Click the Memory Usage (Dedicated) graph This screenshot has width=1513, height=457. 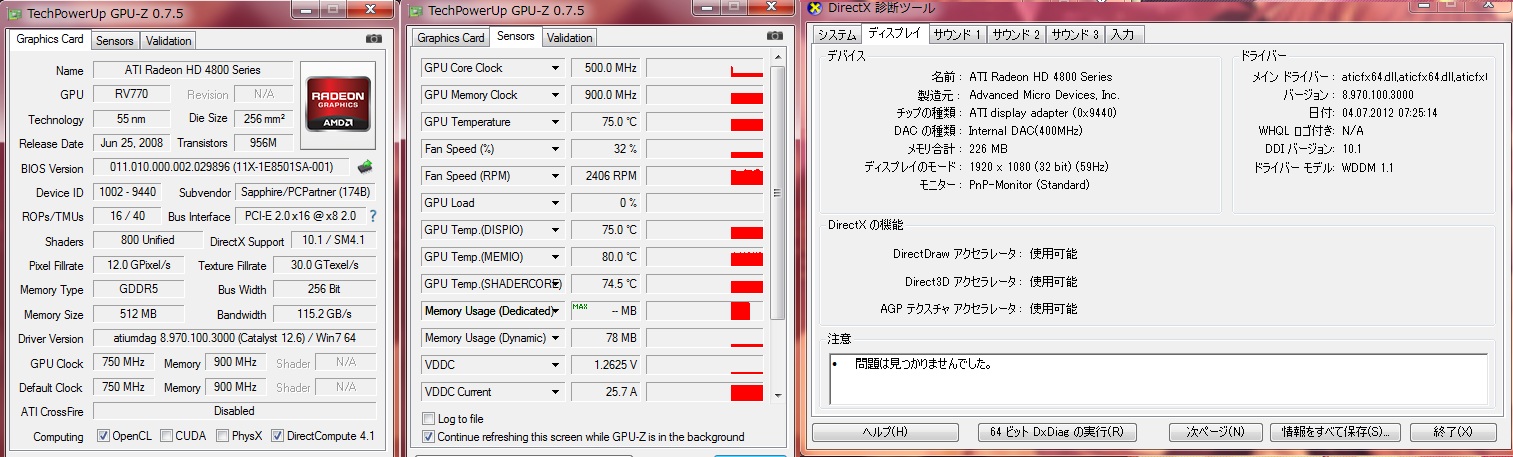coord(705,311)
